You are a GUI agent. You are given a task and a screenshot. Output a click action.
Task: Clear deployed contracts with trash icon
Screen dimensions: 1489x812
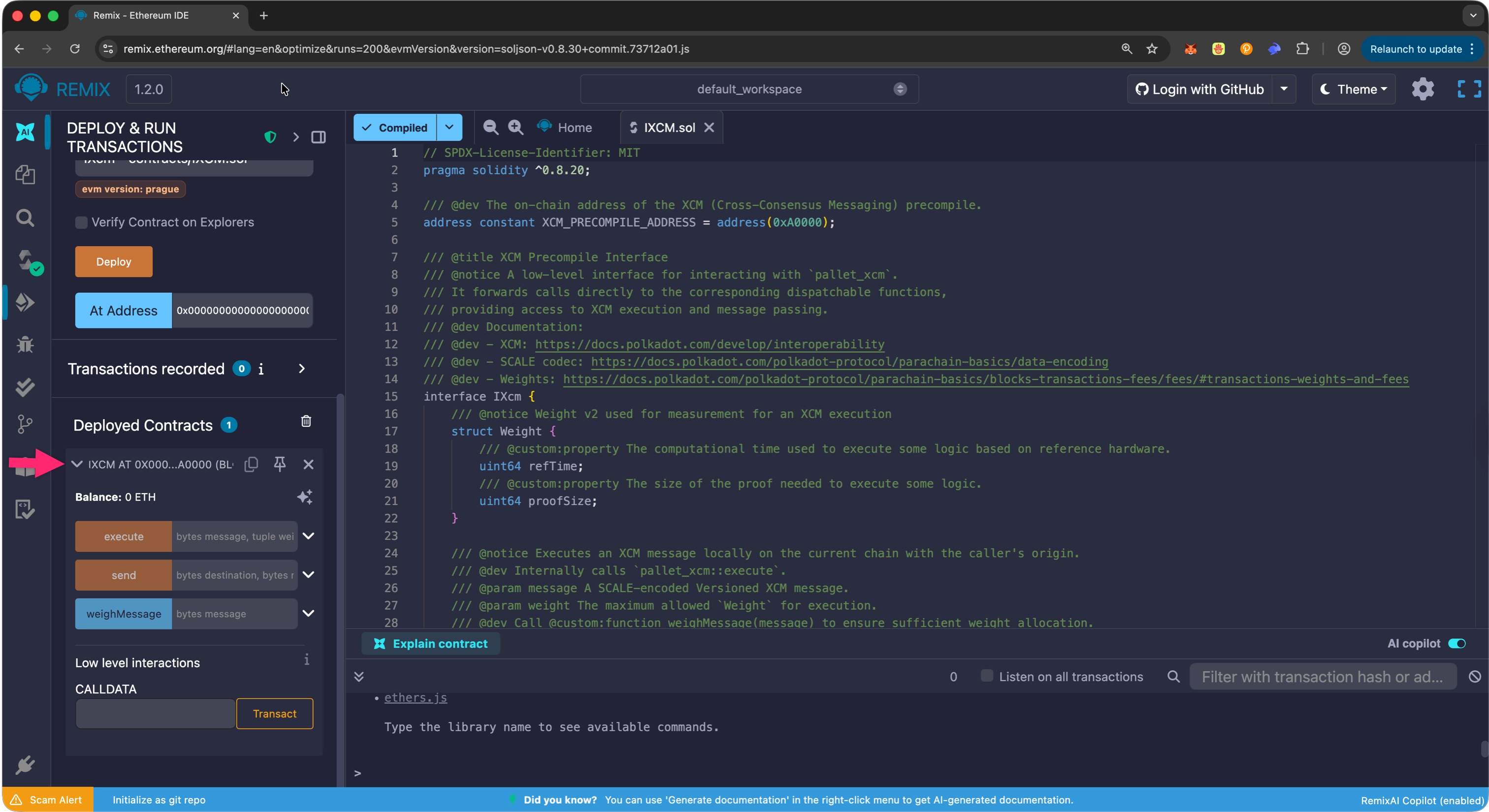click(306, 422)
